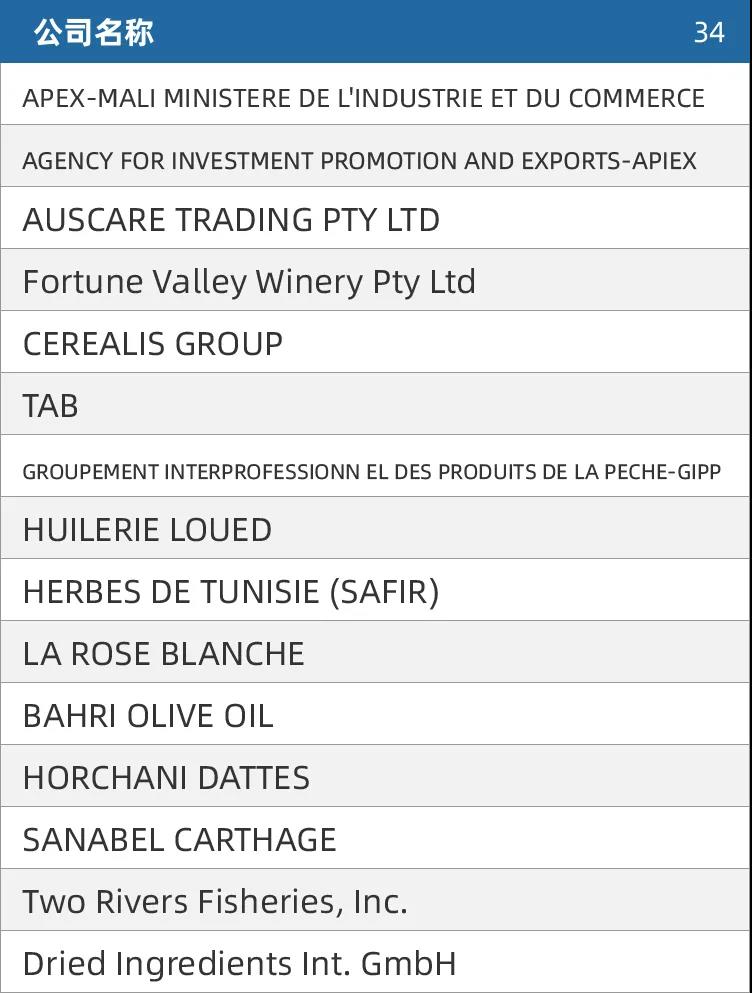752x993 pixels.
Task: Select LA ROSE BLANCHE row
Action: [376, 652]
